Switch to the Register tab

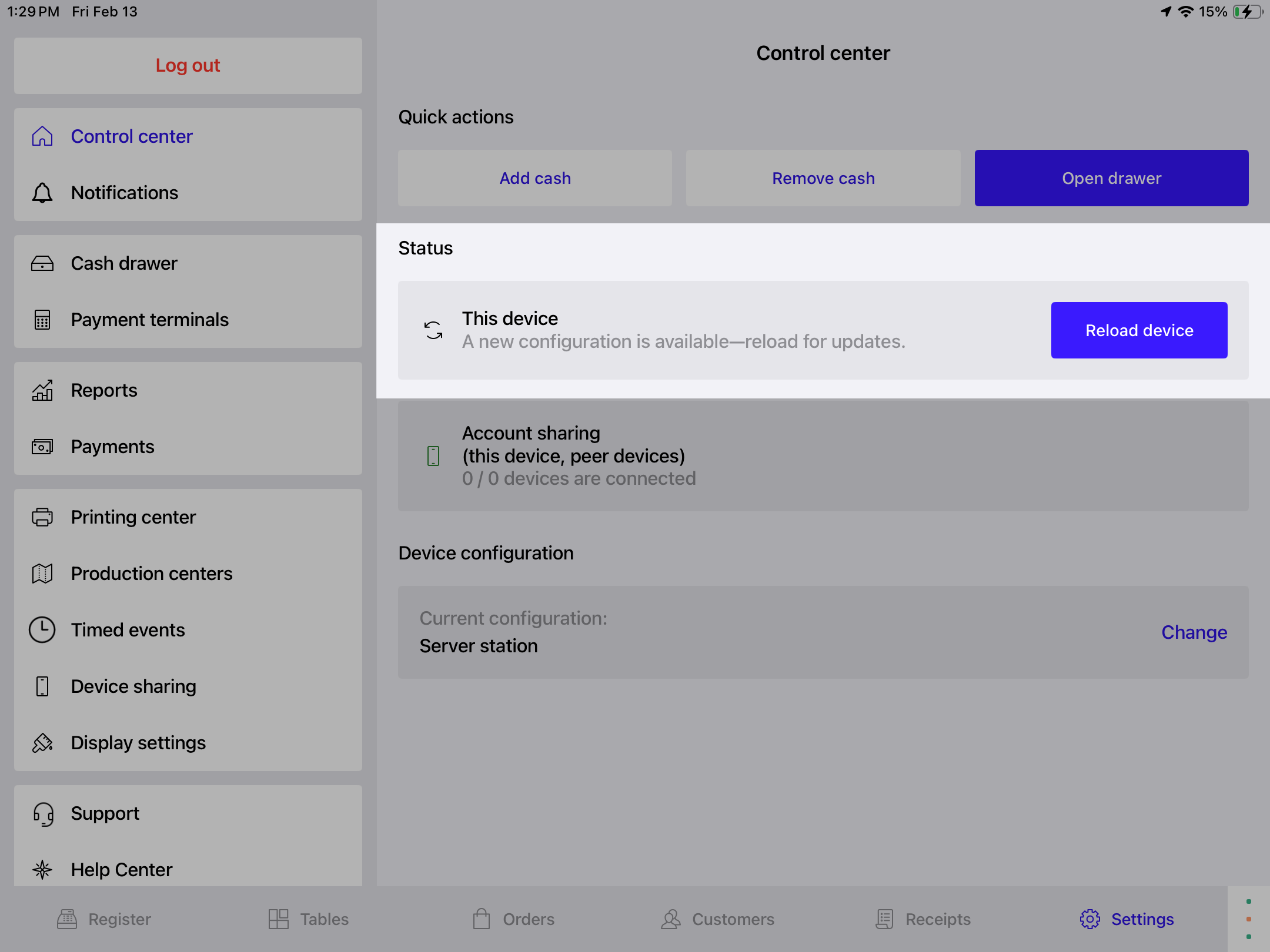click(104, 919)
